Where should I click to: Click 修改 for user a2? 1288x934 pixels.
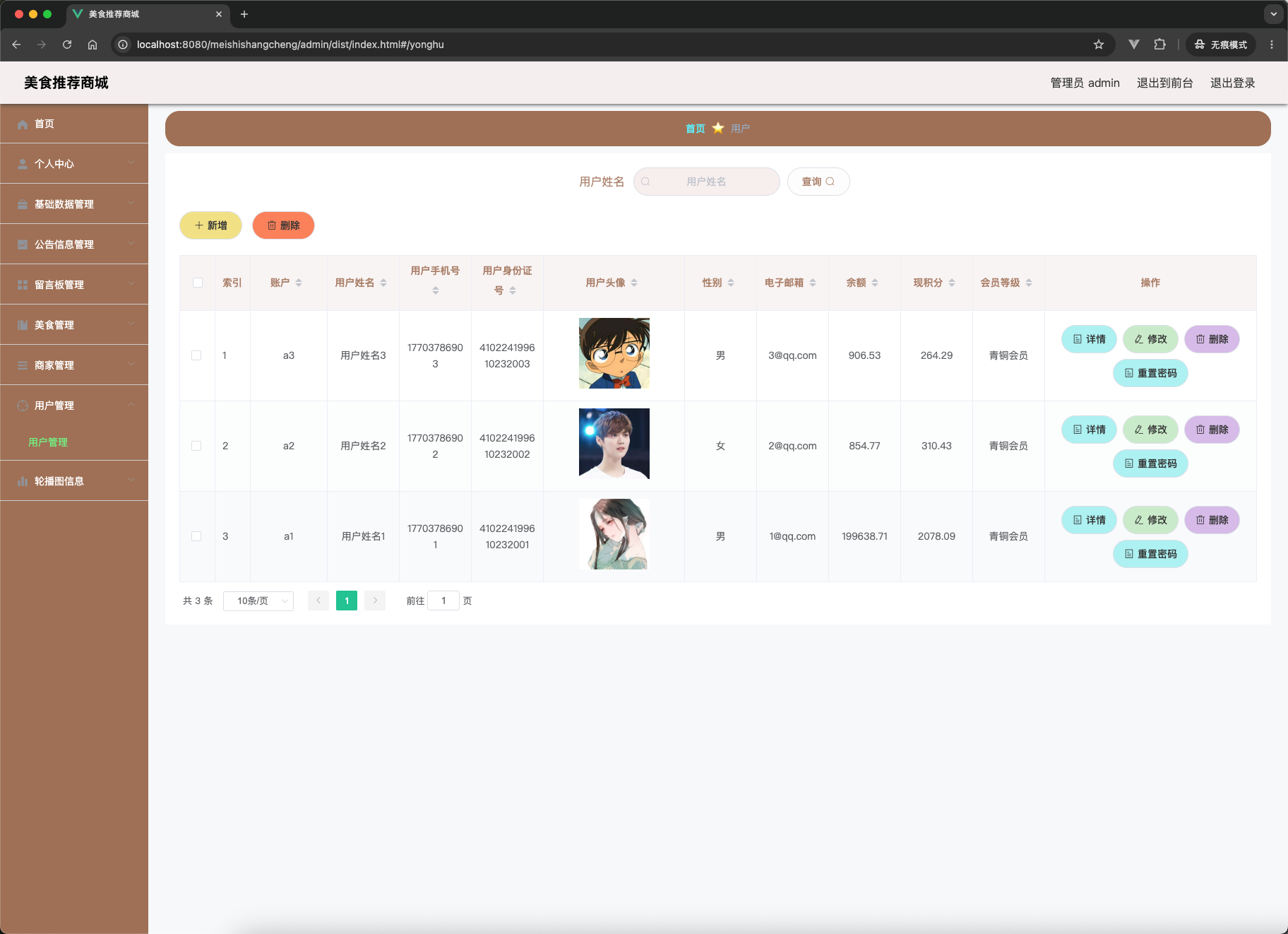pos(1150,430)
